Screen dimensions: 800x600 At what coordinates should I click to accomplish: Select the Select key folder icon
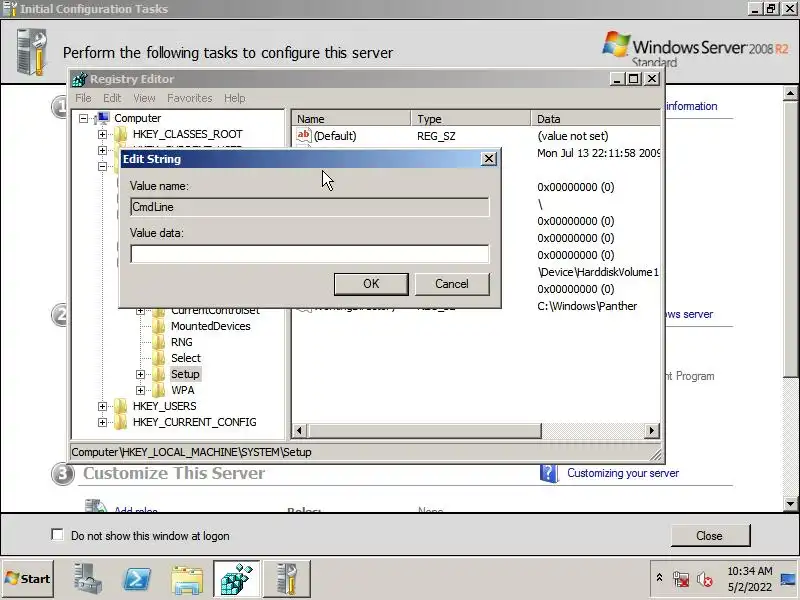(x=159, y=358)
